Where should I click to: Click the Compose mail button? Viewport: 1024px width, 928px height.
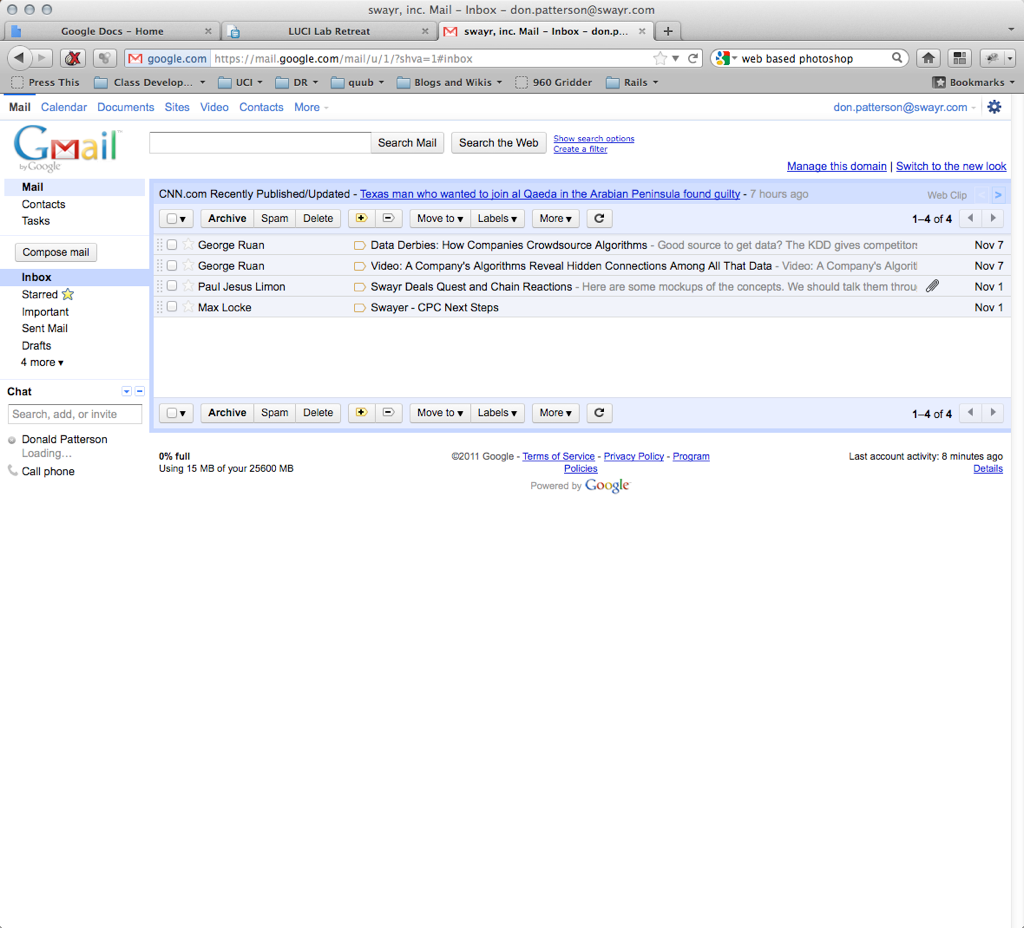pos(56,252)
